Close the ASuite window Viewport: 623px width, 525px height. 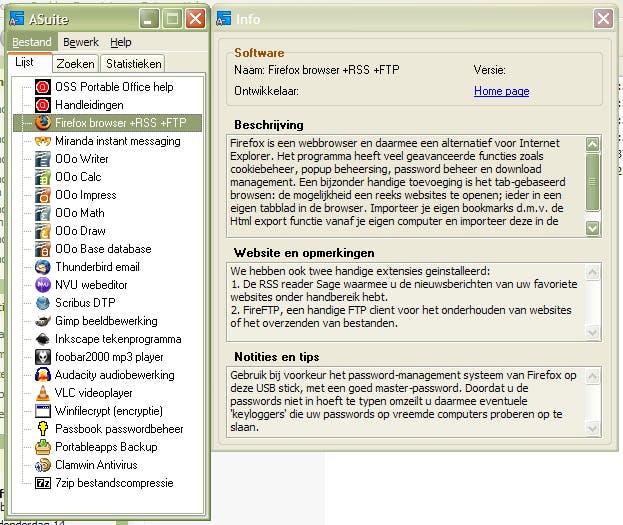(195, 19)
